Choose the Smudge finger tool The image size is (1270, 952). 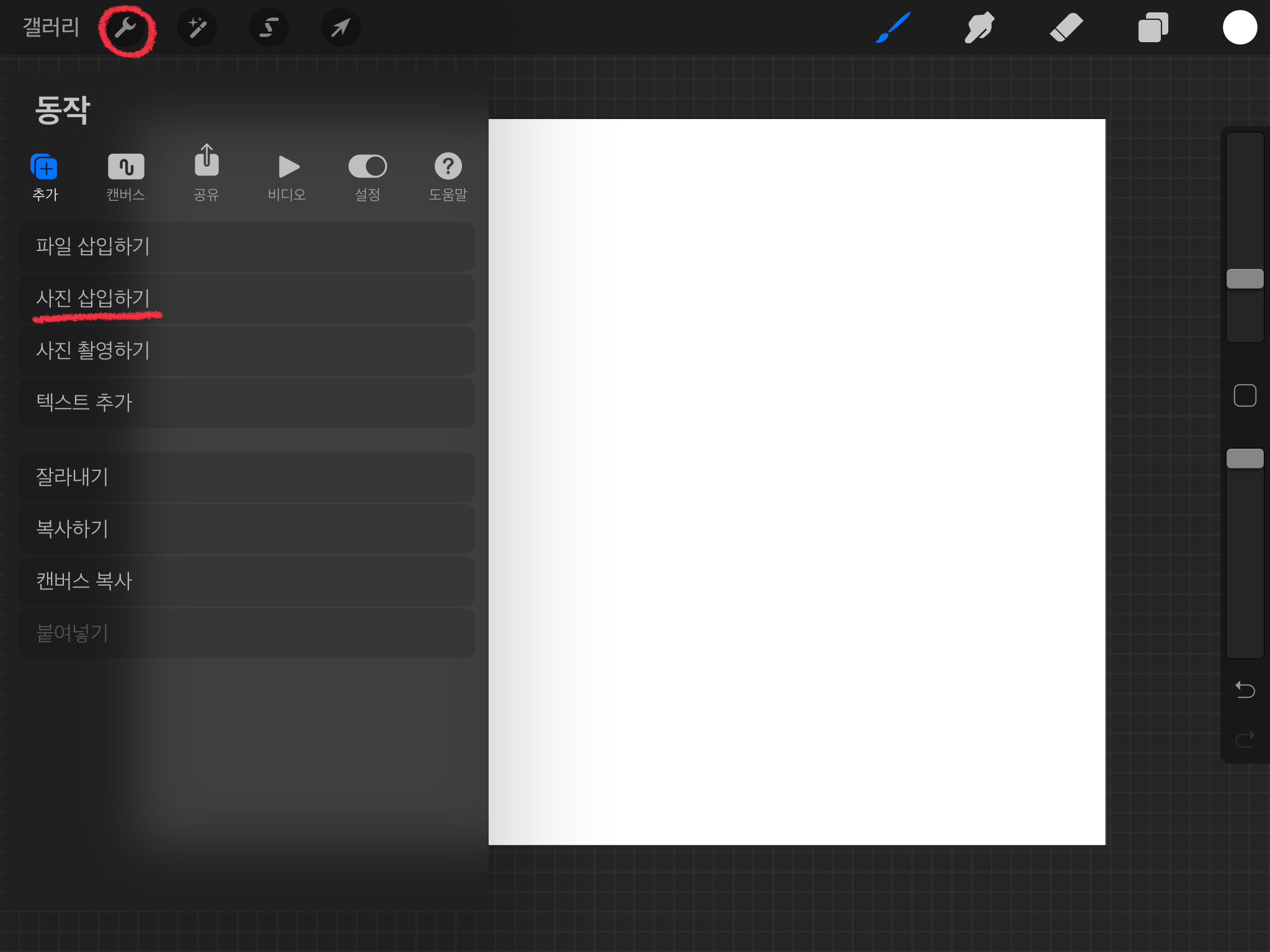[979, 28]
